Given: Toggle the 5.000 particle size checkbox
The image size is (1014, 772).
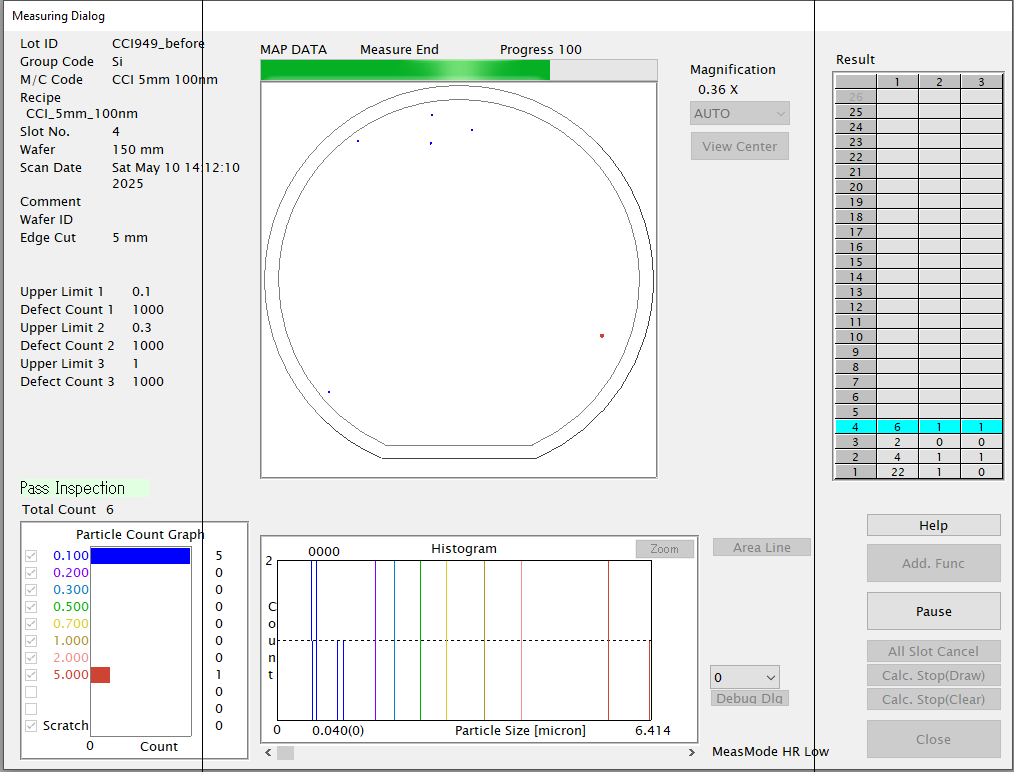Looking at the screenshot, I should pyautogui.click(x=31, y=675).
